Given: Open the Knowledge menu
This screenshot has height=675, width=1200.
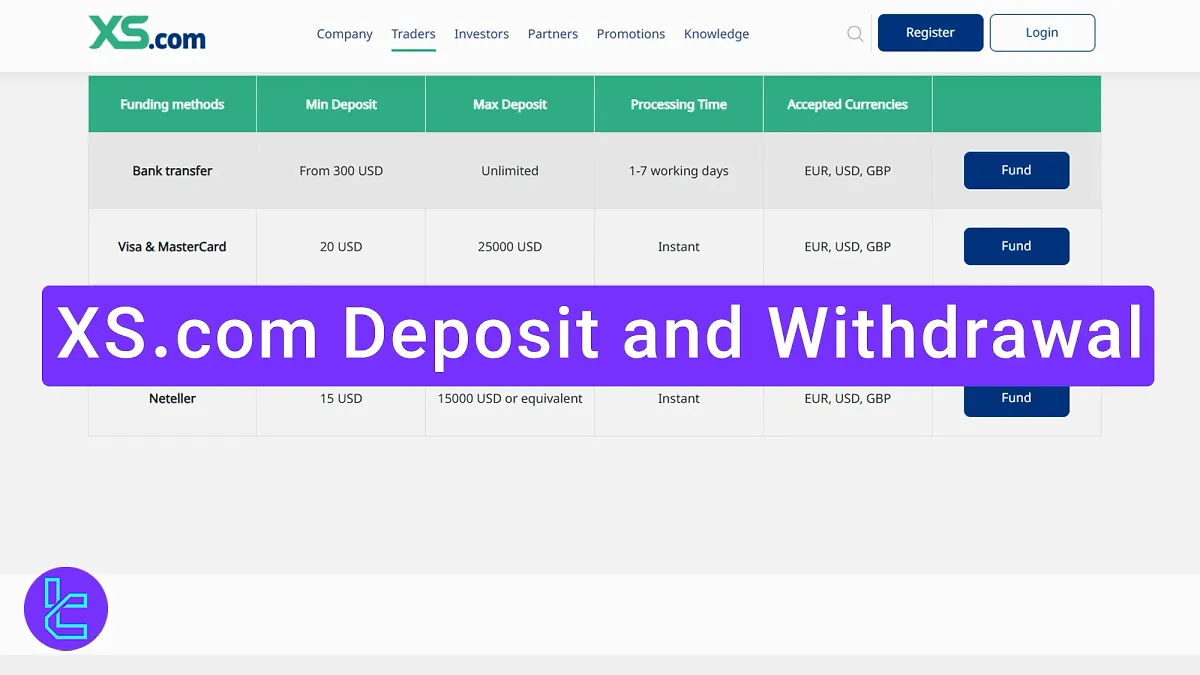Looking at the screenshot, I should tap(716, 33).
